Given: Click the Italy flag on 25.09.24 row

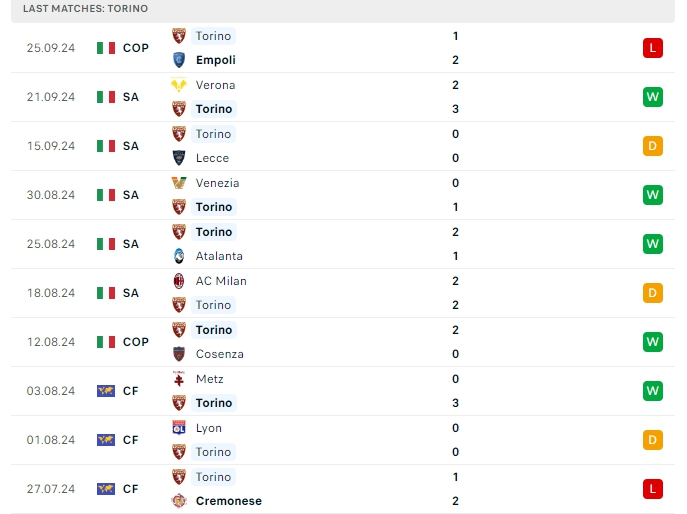Looking at the screenshot, I should click(106, 48).
